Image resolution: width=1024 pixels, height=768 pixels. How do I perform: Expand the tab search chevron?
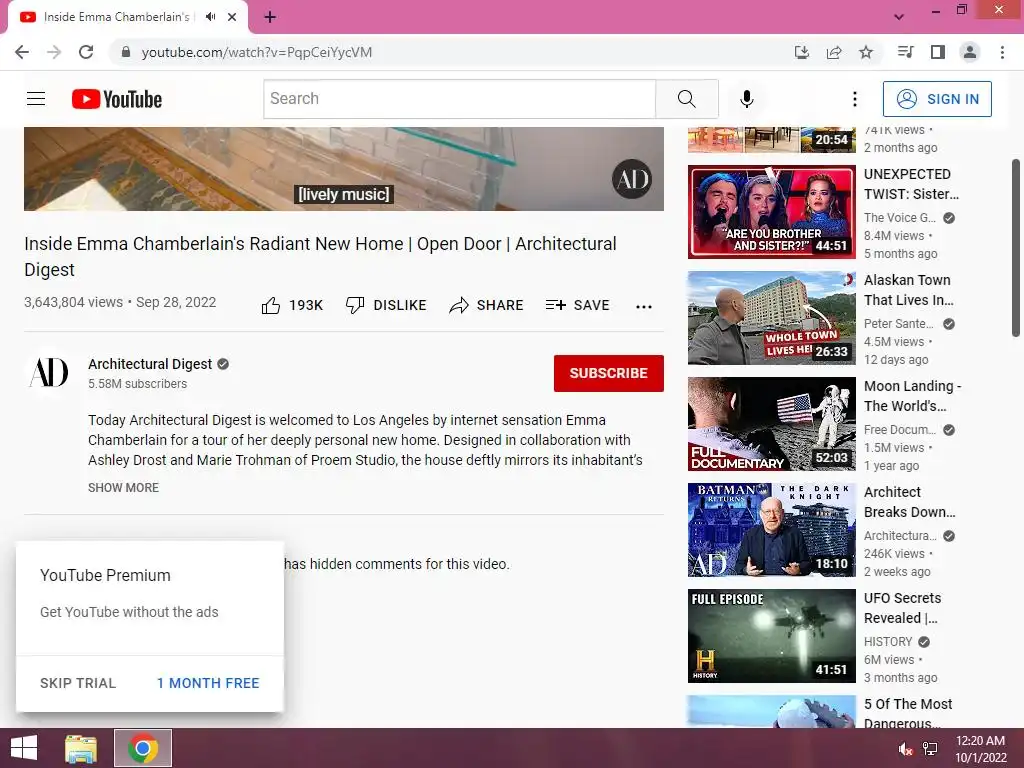[x=899, y=17]
